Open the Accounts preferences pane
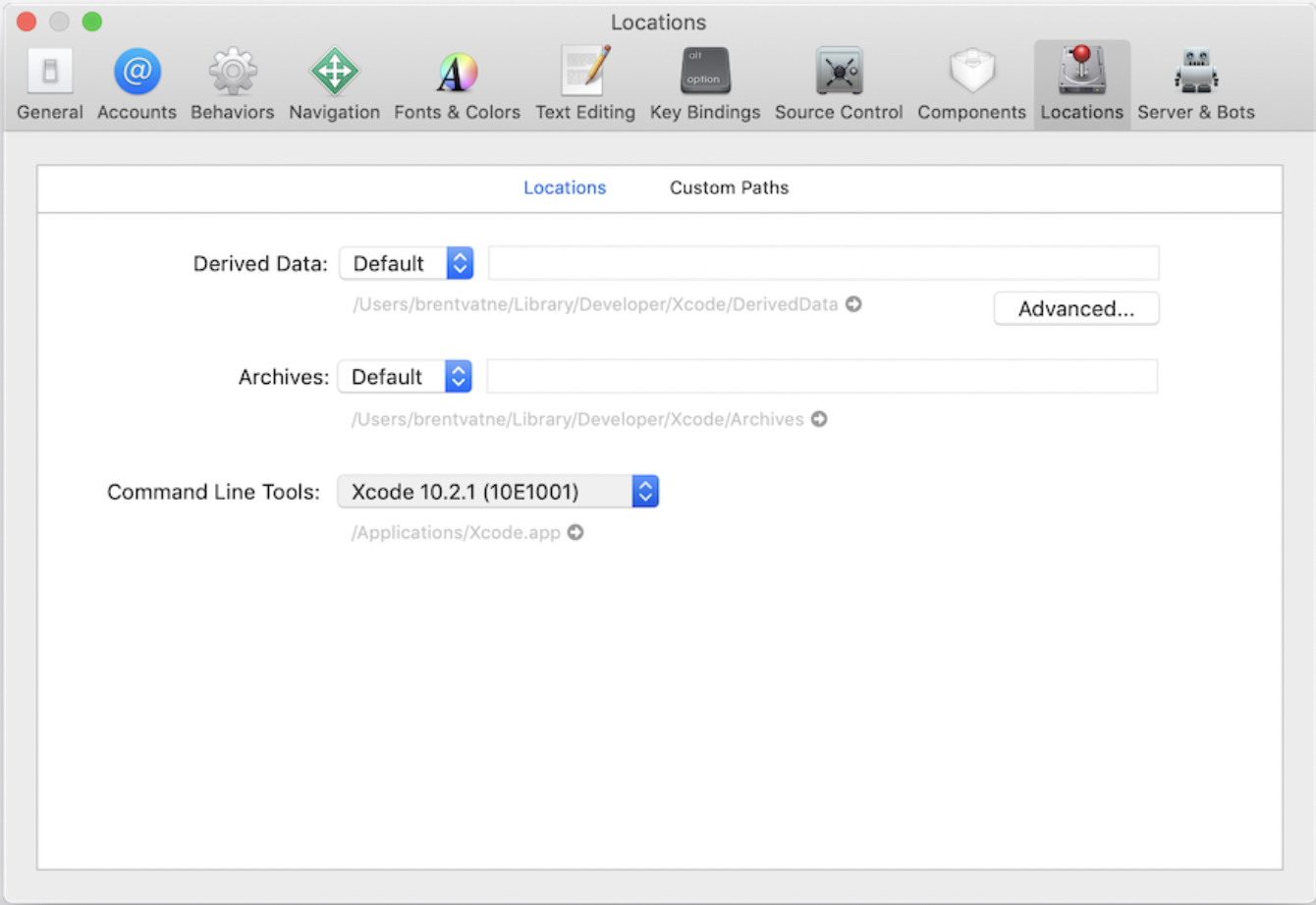This screenshot has width=1316, height=905. (x=137, y=84)
